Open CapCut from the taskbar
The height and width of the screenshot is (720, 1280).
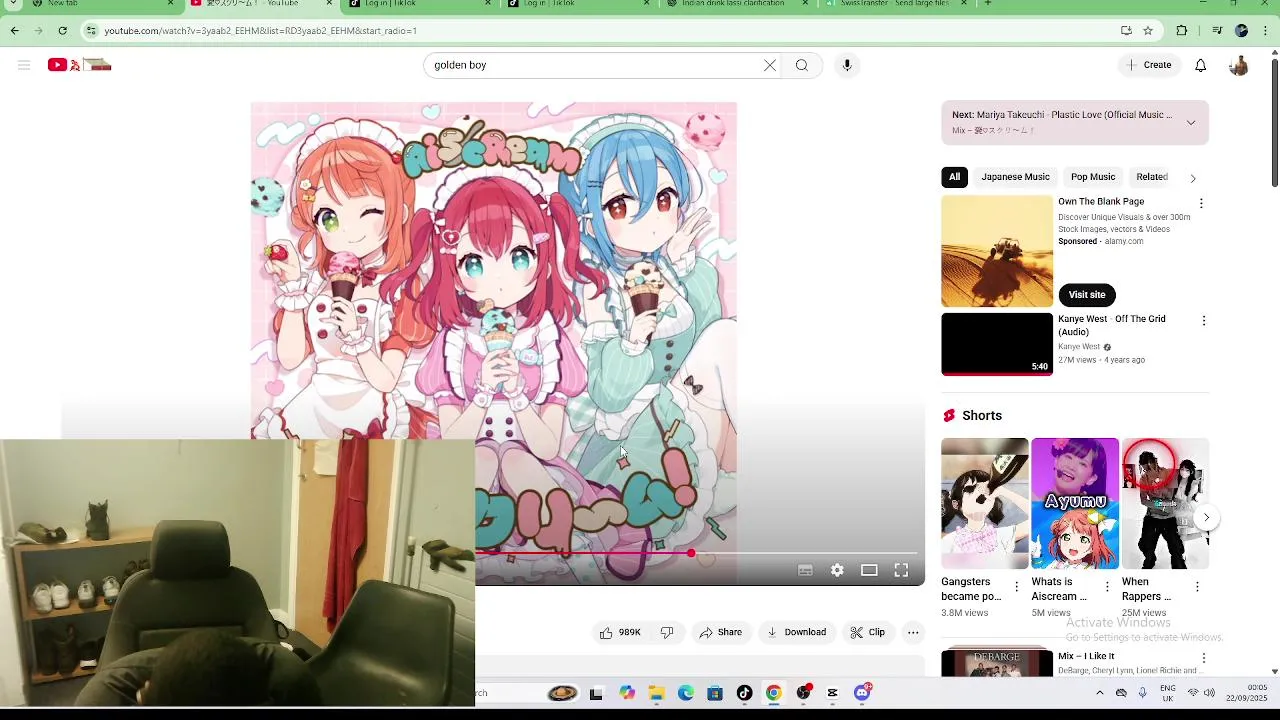tap(832, 693)
